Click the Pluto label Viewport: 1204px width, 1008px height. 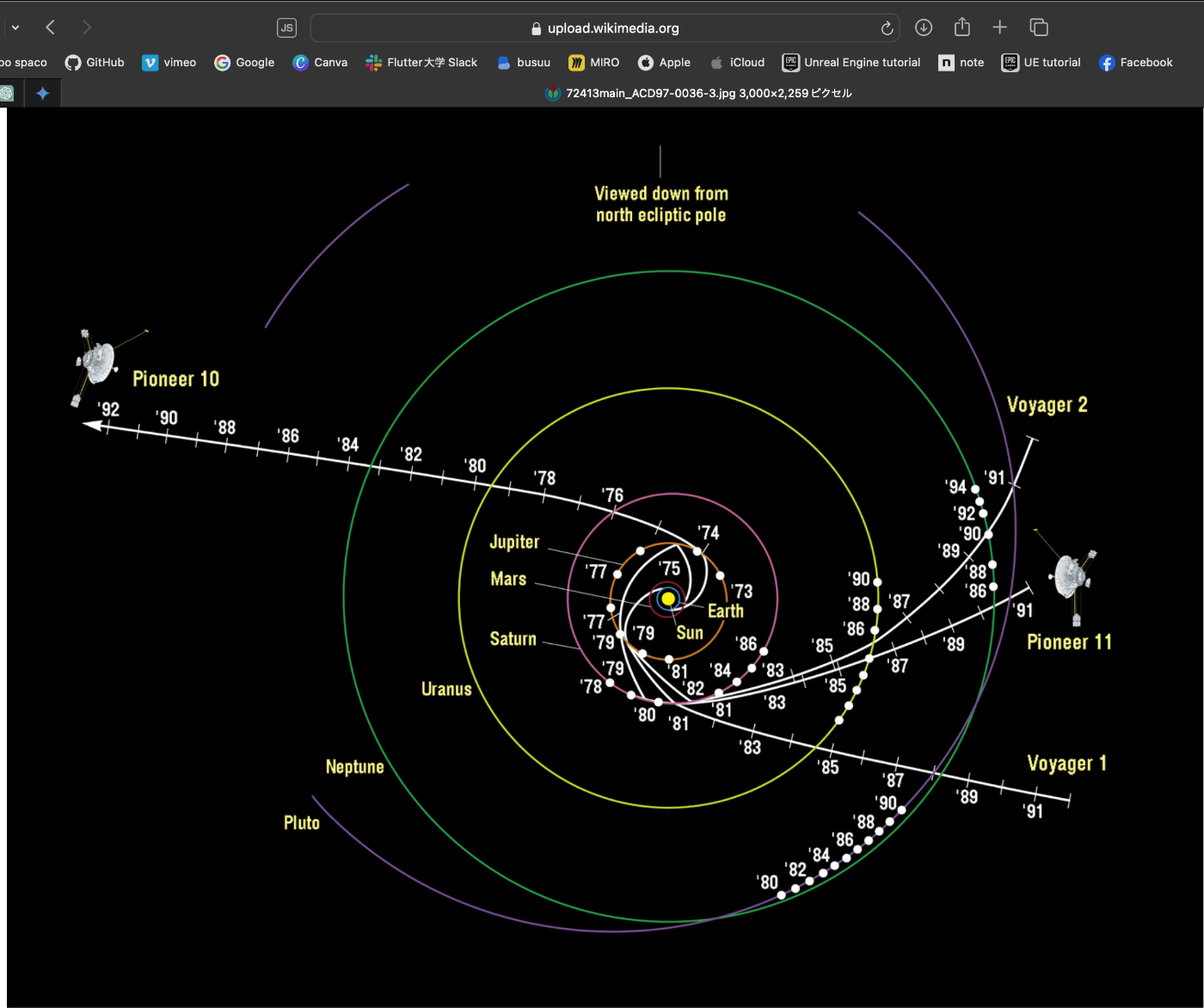[x=302, y=823]
